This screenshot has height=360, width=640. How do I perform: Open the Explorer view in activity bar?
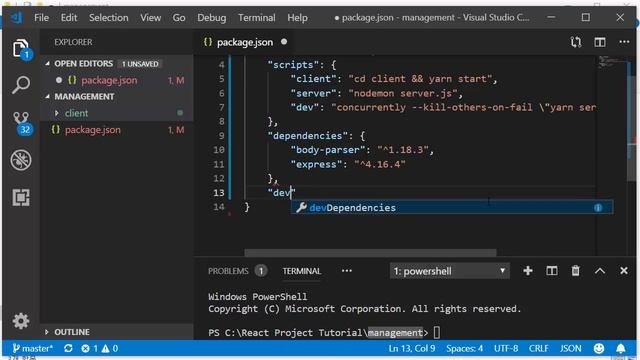[20, 49]
